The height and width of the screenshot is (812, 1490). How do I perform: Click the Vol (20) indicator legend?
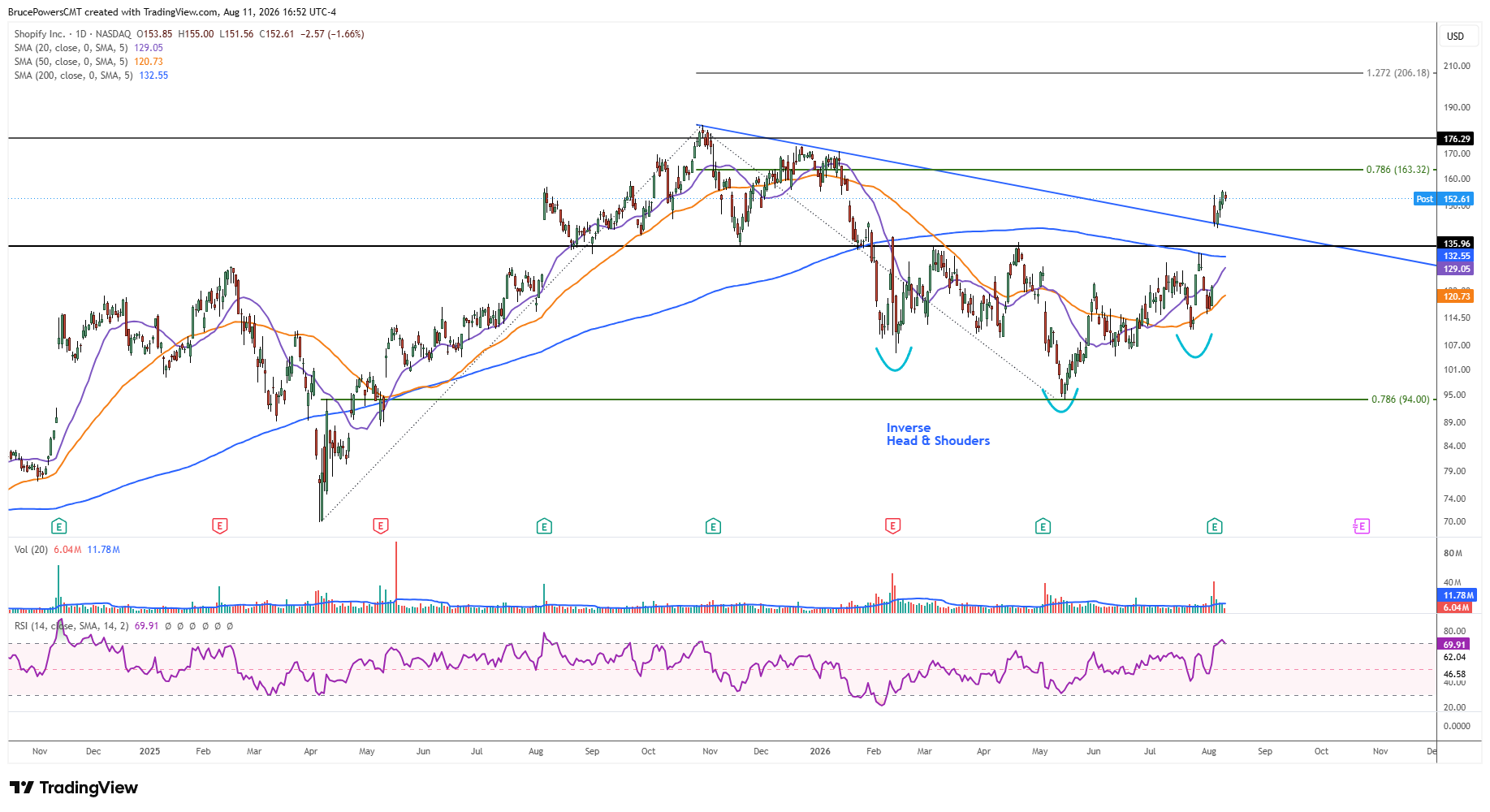(x=67, y=550)
